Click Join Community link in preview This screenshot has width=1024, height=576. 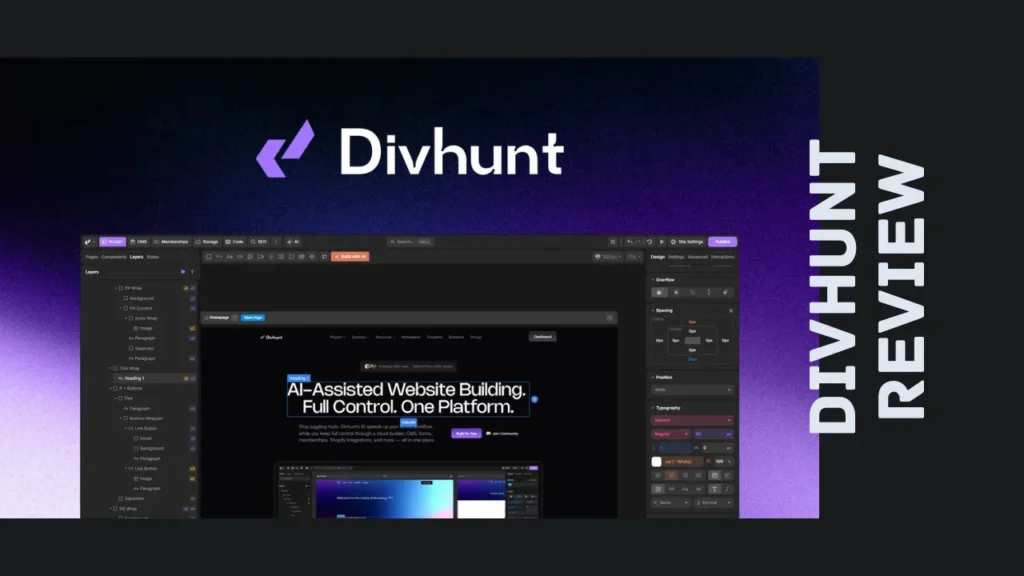[502, 433]
